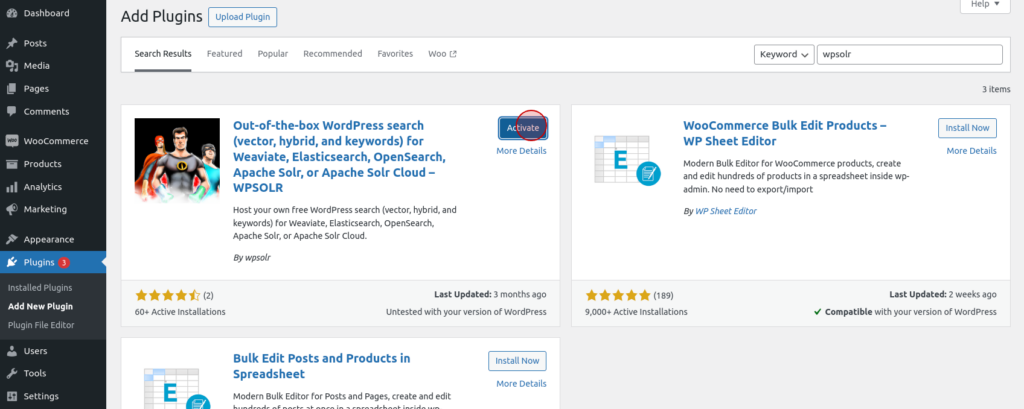Open WooCommerce Bulk Edit Products title link
Viewport: 1024px width, 409px height.
point(785,133)
